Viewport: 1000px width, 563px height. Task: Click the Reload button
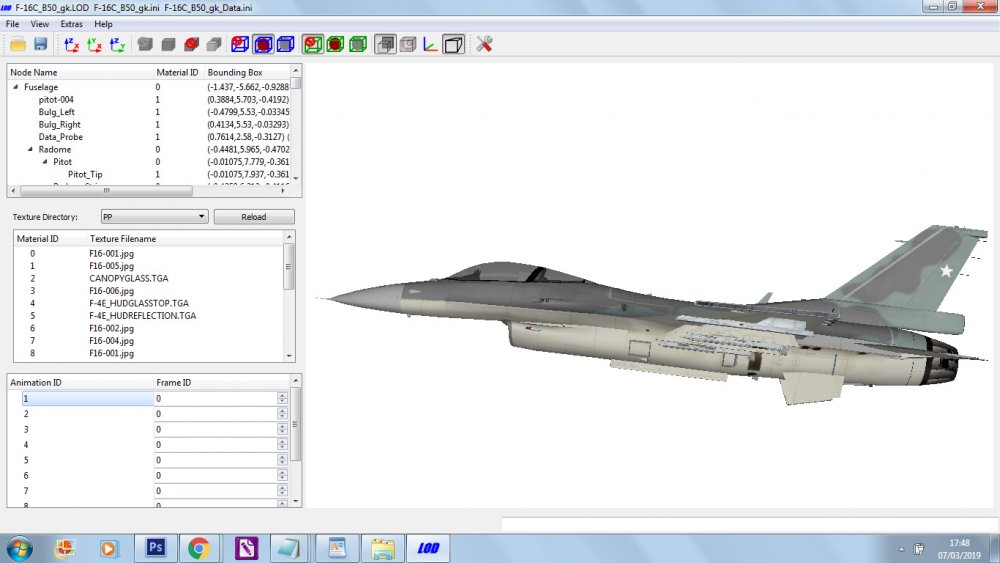[x=254, y=217]
